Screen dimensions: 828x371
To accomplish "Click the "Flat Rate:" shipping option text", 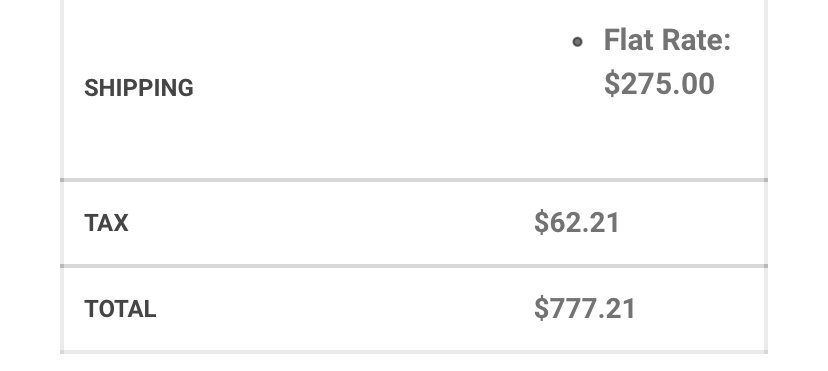I will (667, 40).
